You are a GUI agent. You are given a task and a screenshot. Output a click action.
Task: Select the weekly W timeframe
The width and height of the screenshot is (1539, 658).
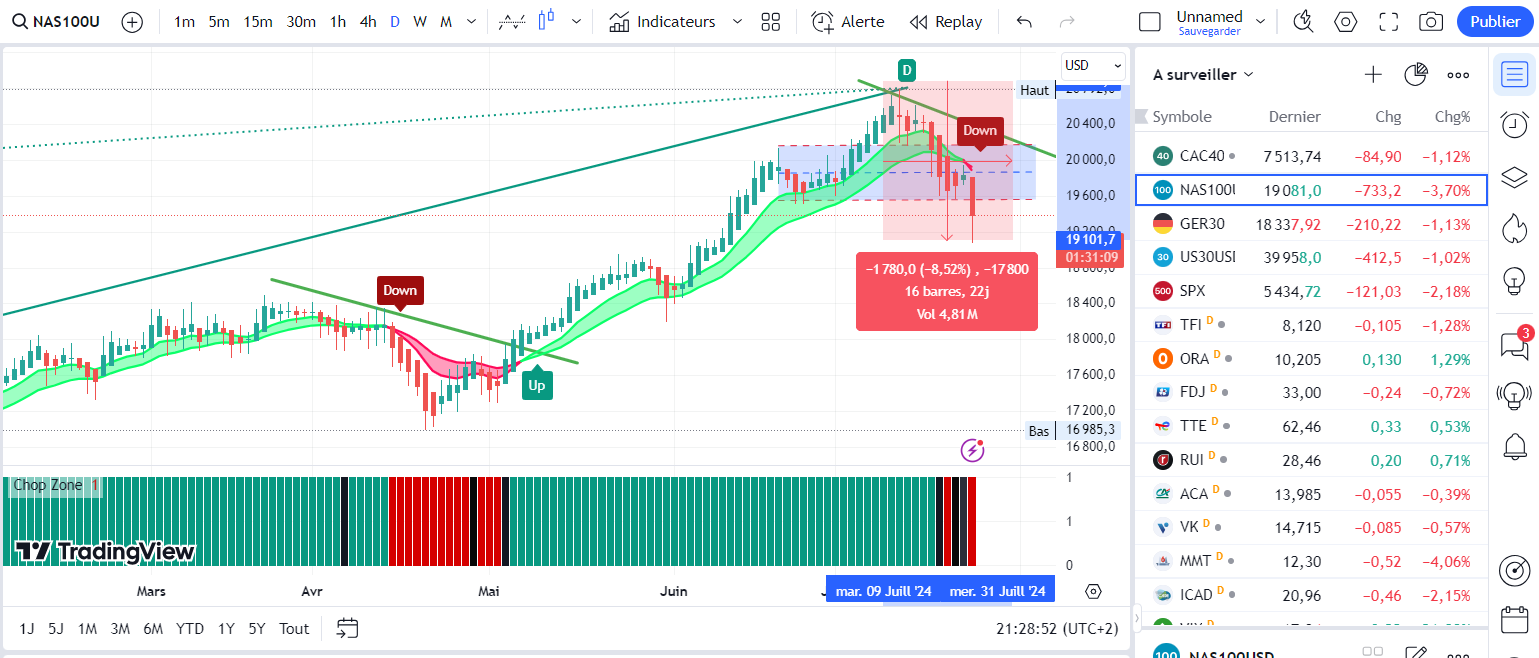[420, 22]
